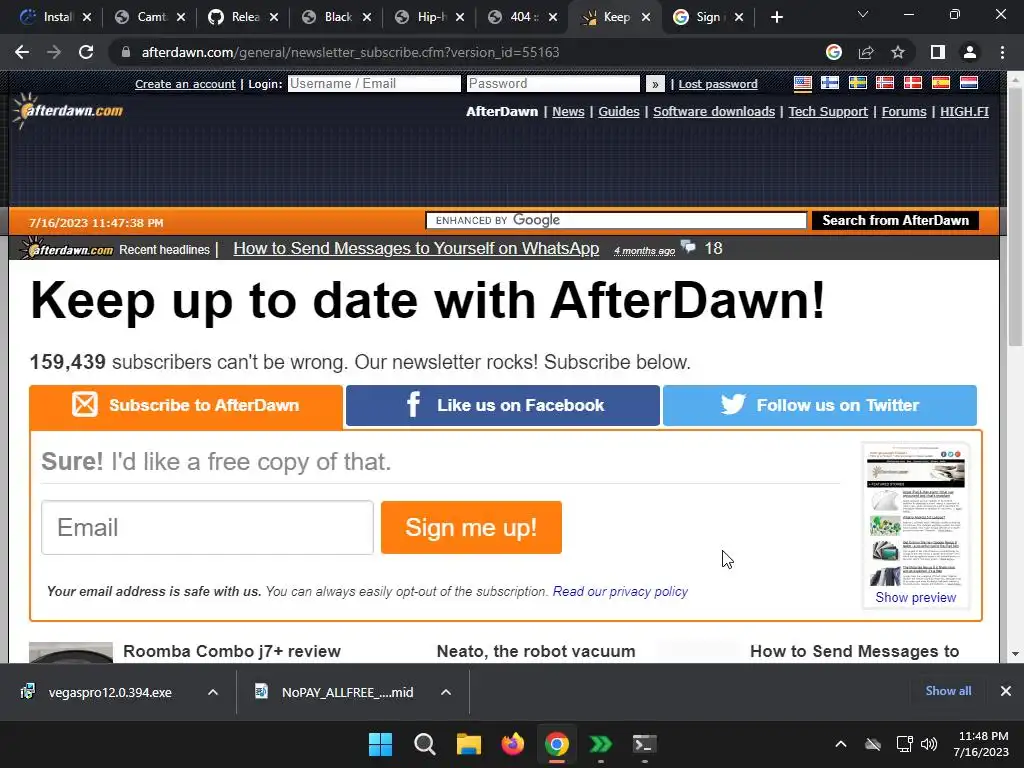Open a new browser tab
Image resolution: width=1024 pixels, height=768 pixels.
[x=776, y=17]
